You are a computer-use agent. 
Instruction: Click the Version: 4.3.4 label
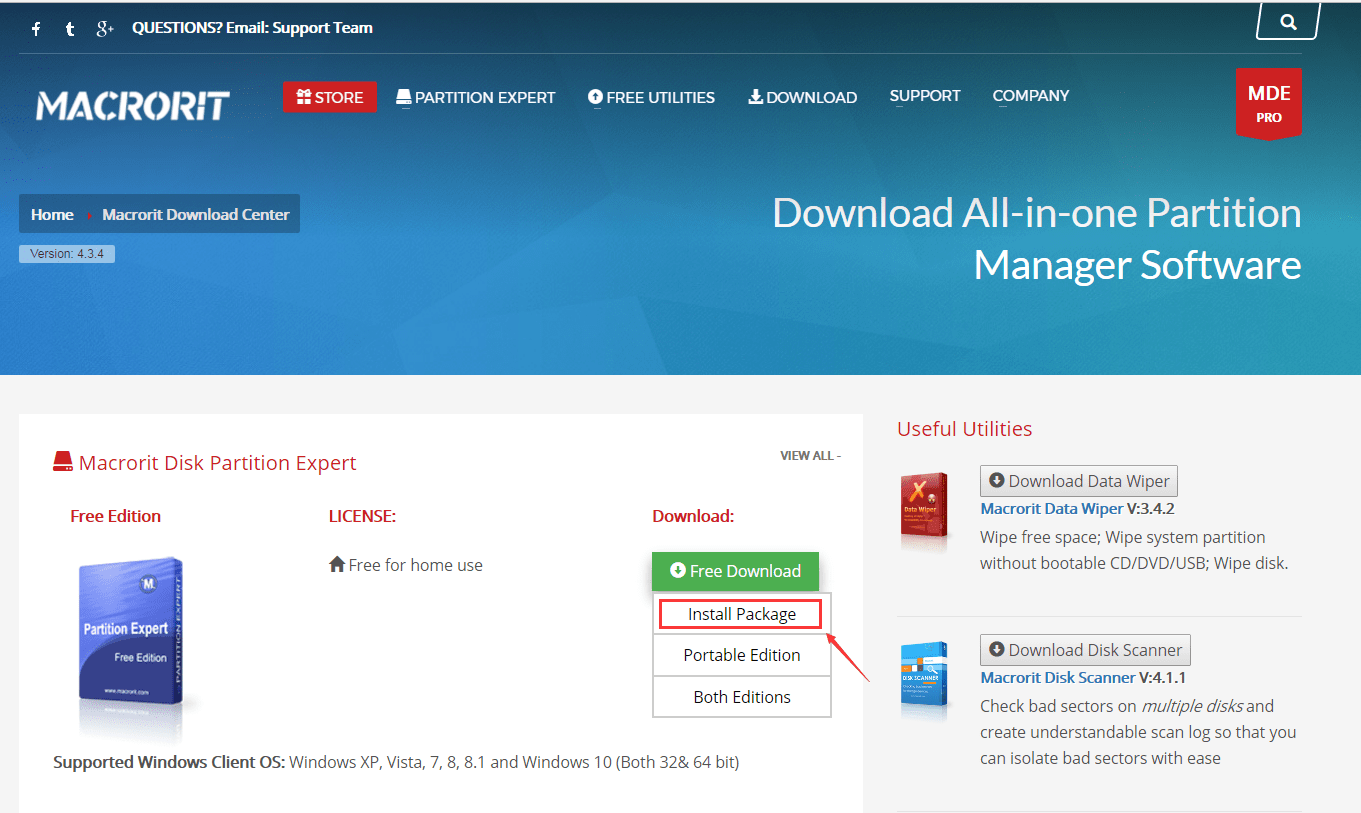point(67,254)
